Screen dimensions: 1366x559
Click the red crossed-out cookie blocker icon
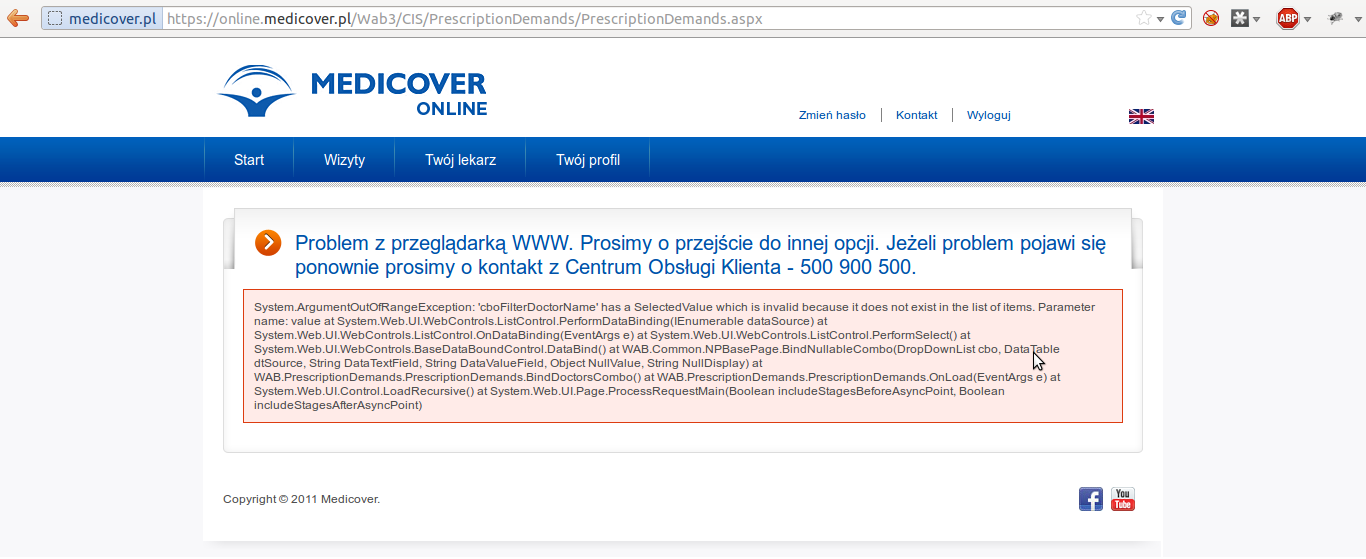(1211, 18)
